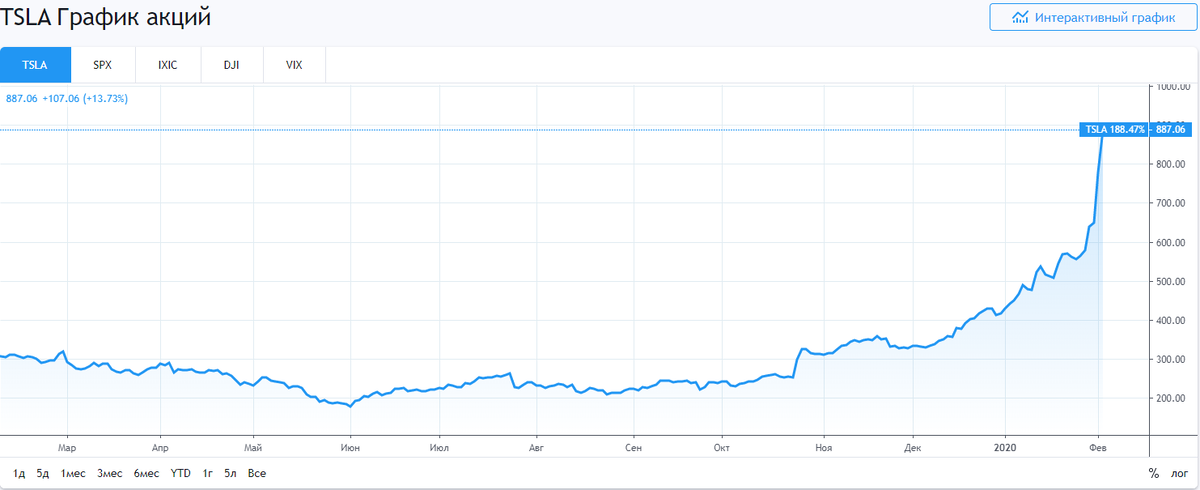Click the Окт label on time axis
Screen dimensions: 1200x490
(x=720, y=448)
